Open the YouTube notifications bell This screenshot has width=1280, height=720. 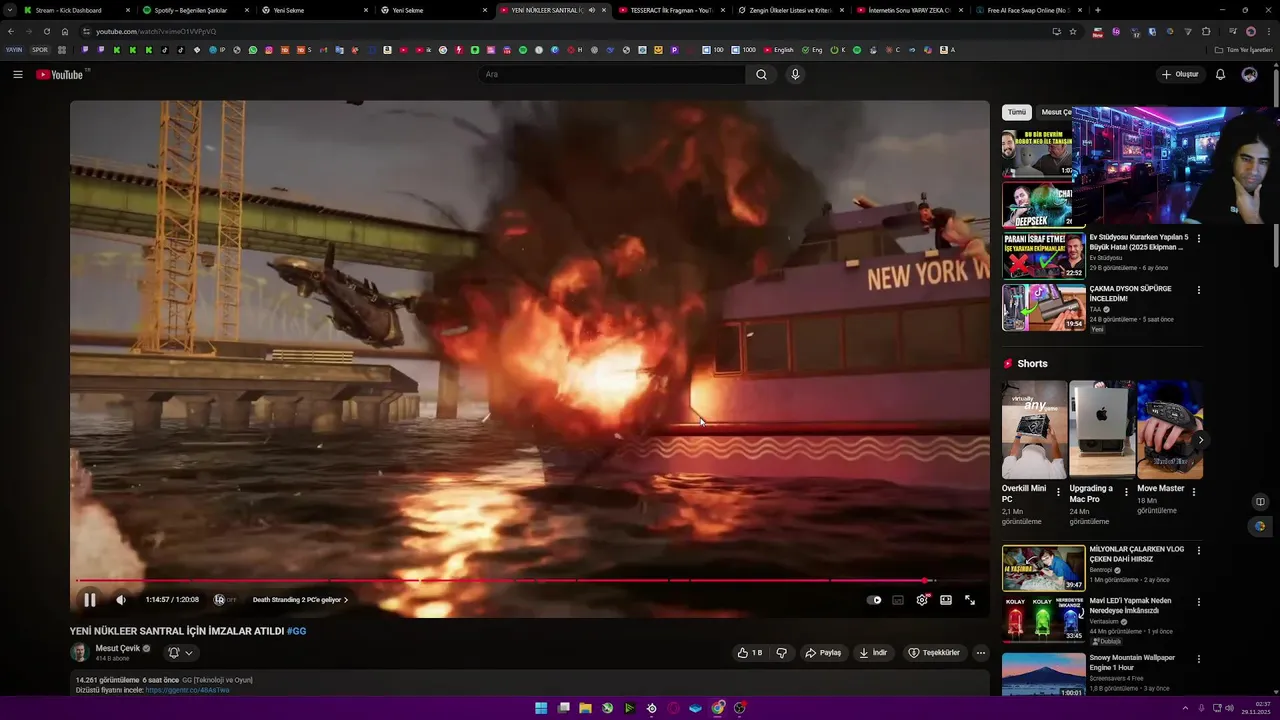[1220, 74]
